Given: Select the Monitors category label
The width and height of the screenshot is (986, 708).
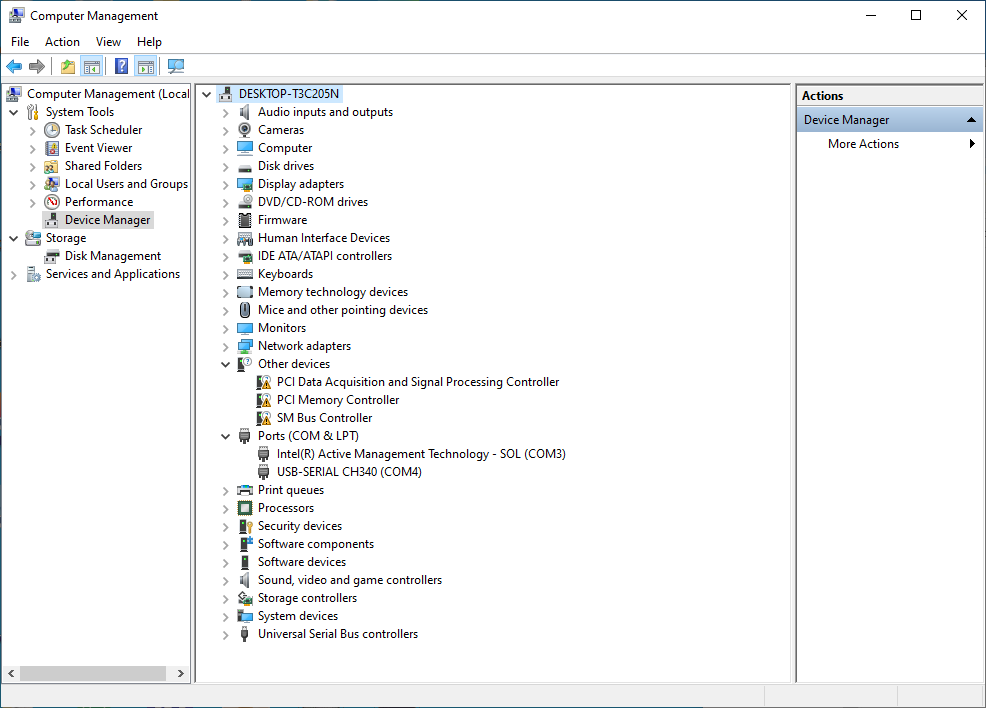Looking at the screenshot, I should (x=282, y=328).
